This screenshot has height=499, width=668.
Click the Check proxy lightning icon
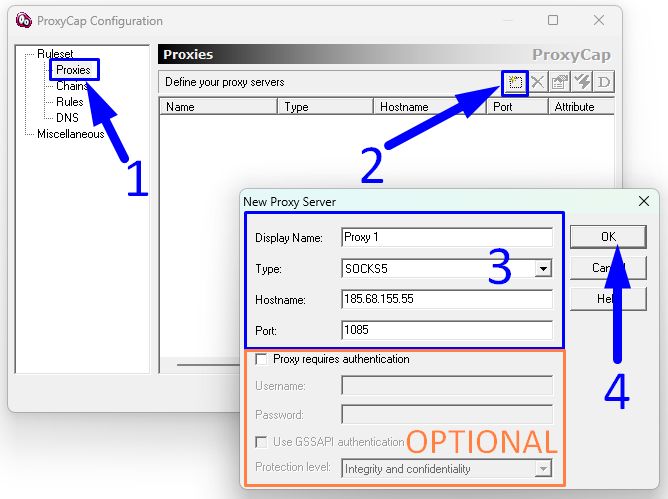pos(582,82)
